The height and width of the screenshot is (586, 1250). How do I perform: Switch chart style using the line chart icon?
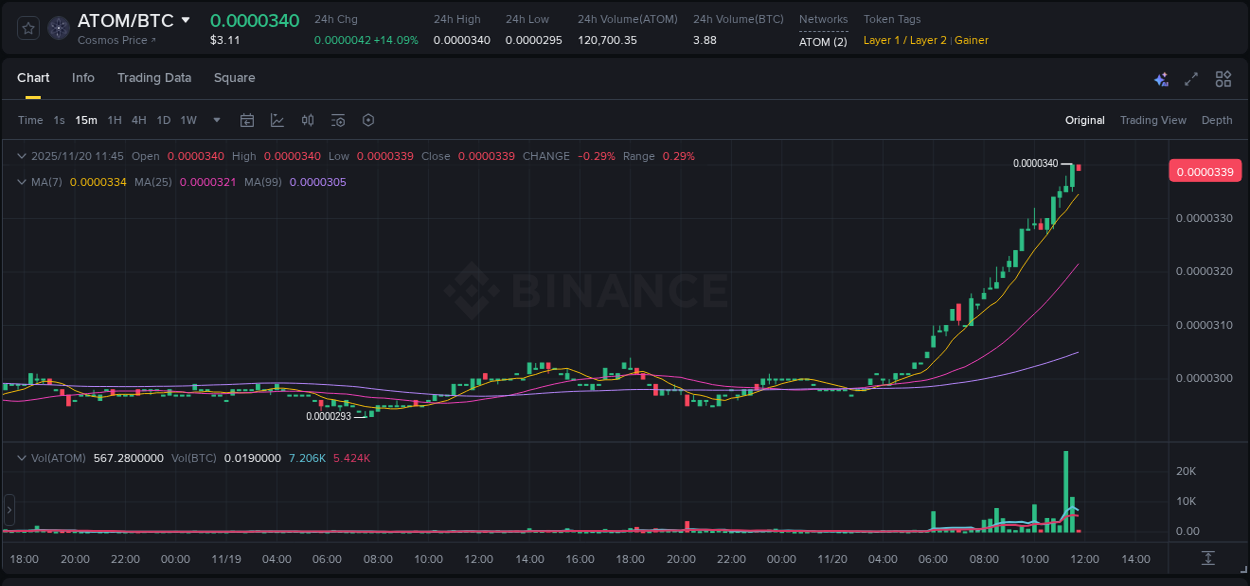tap(277, 120)
